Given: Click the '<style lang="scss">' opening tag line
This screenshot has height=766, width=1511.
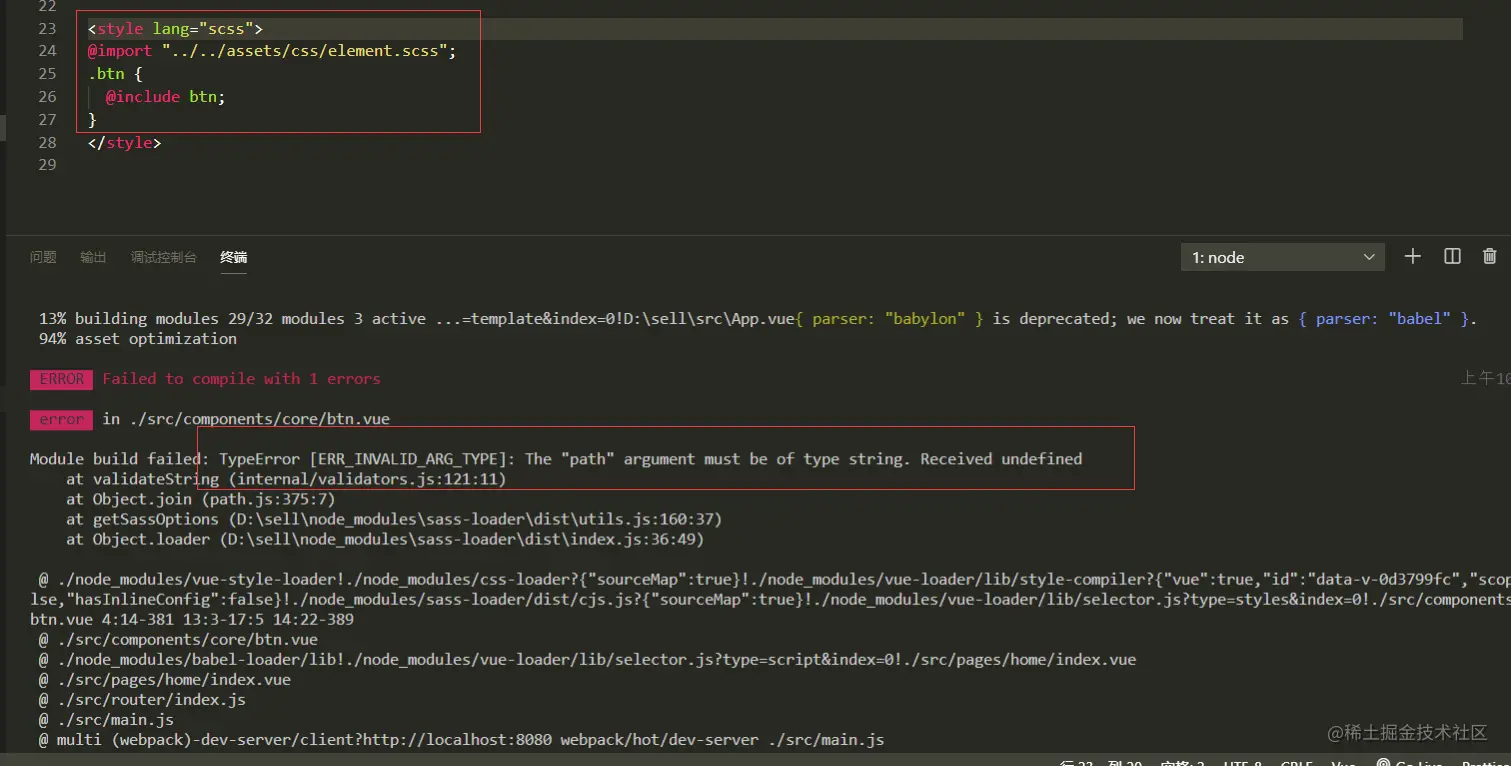Looking at the screenshot, I should pos(175,28).
